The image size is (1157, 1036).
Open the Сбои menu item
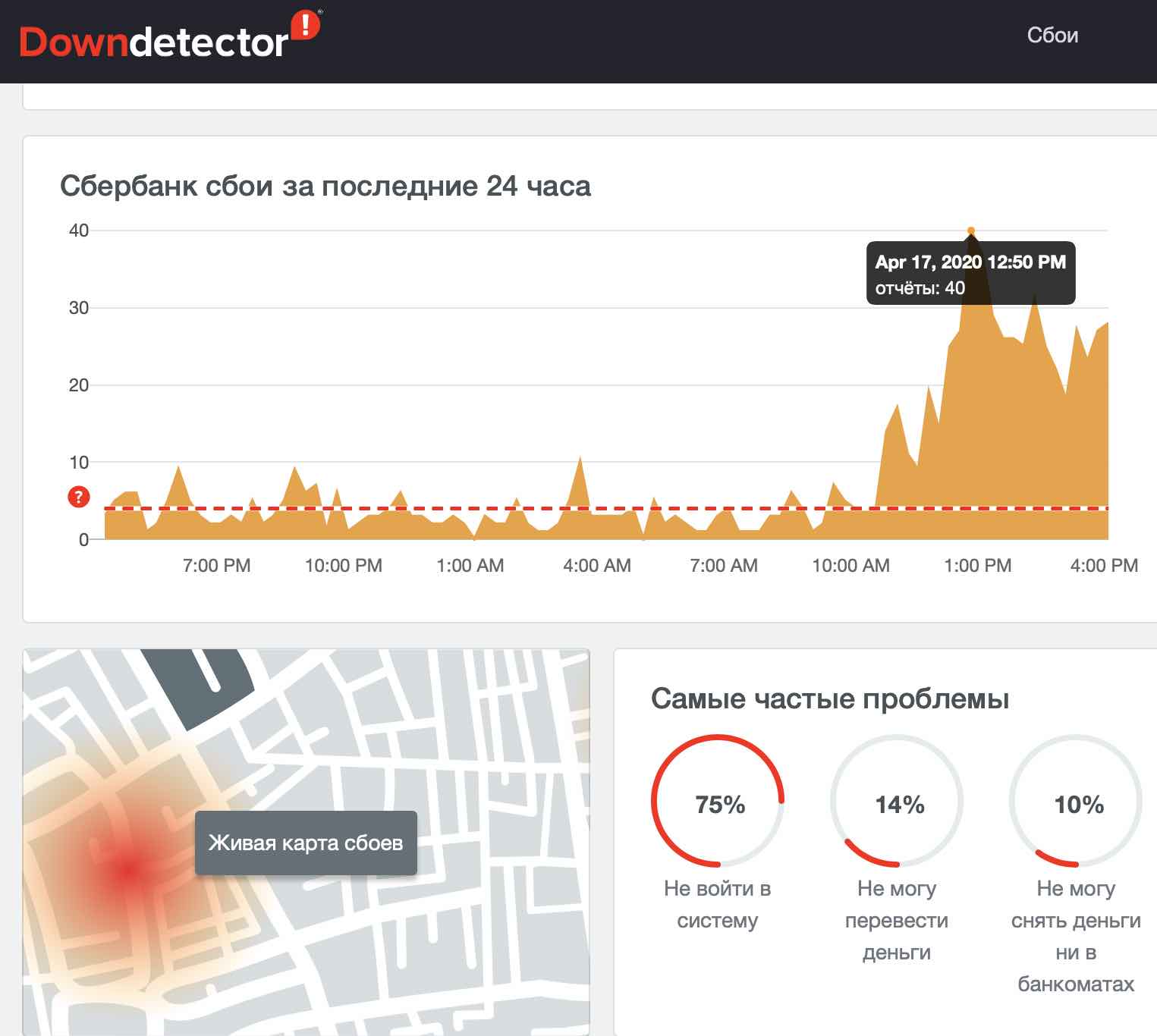[x=1052, y=36]
